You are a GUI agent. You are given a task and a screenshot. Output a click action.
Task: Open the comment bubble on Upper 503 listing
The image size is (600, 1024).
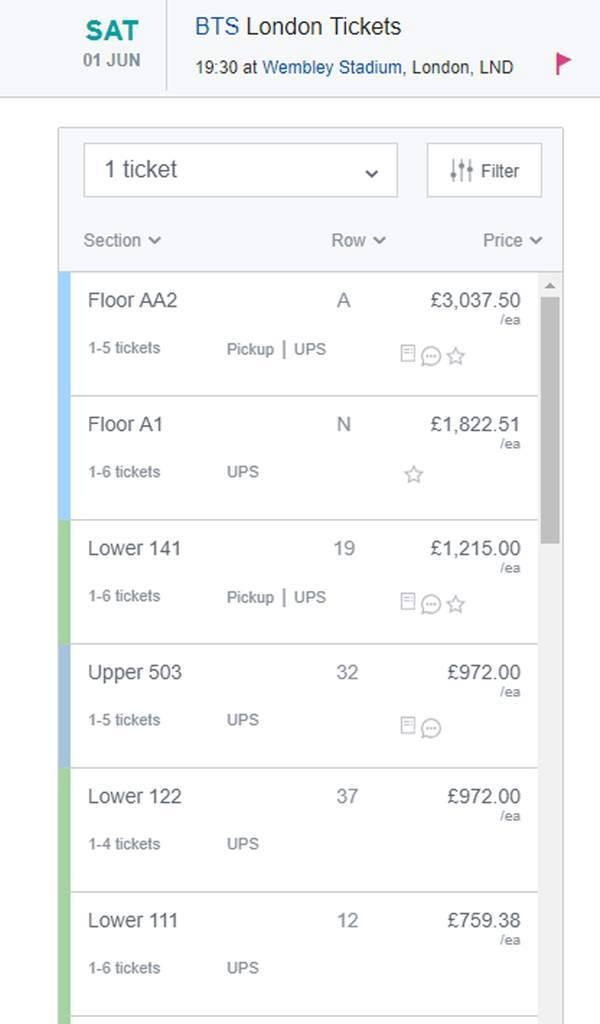click(x=432, y=728)
